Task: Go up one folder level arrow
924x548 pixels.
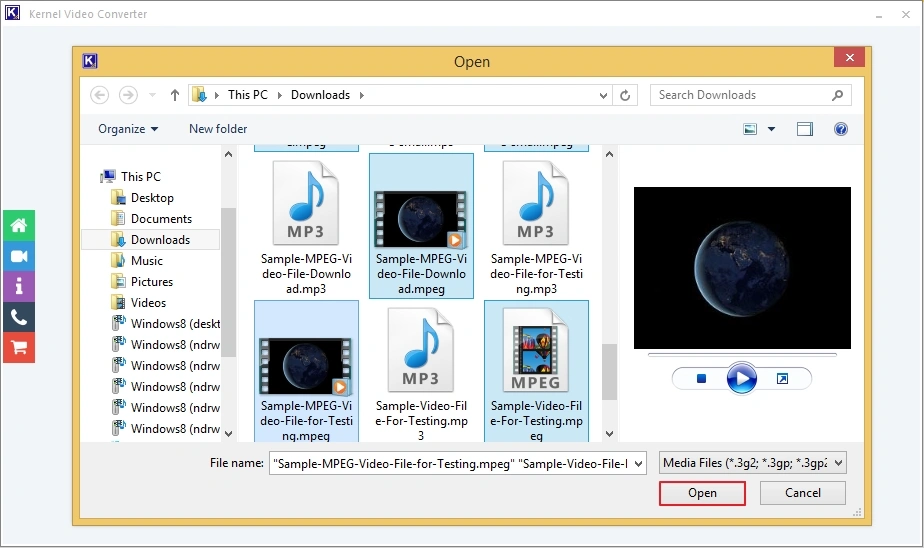Action: [174, 95]
